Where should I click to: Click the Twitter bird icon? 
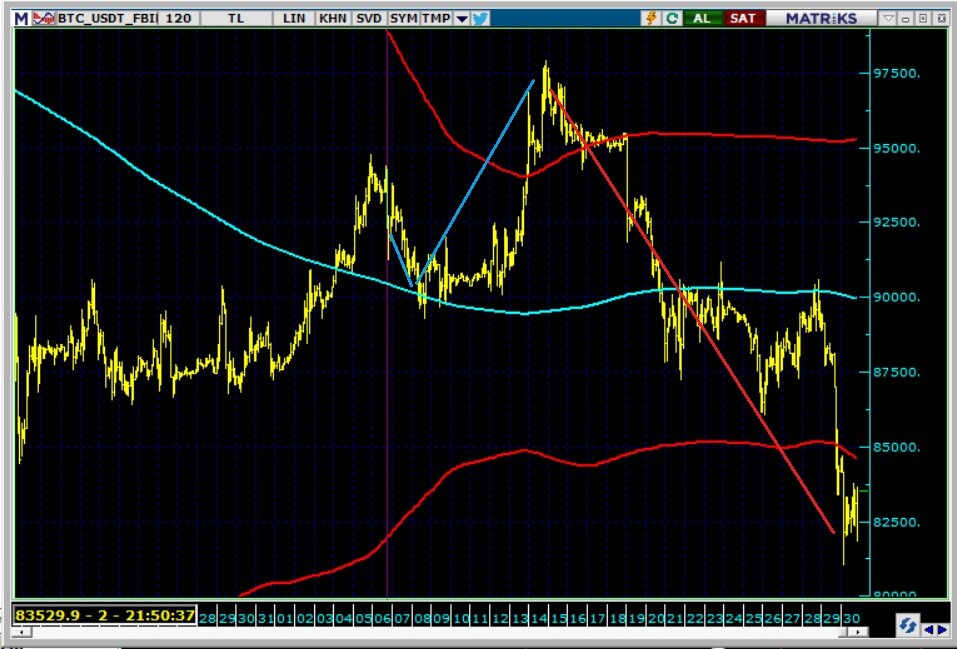point(480,18)
